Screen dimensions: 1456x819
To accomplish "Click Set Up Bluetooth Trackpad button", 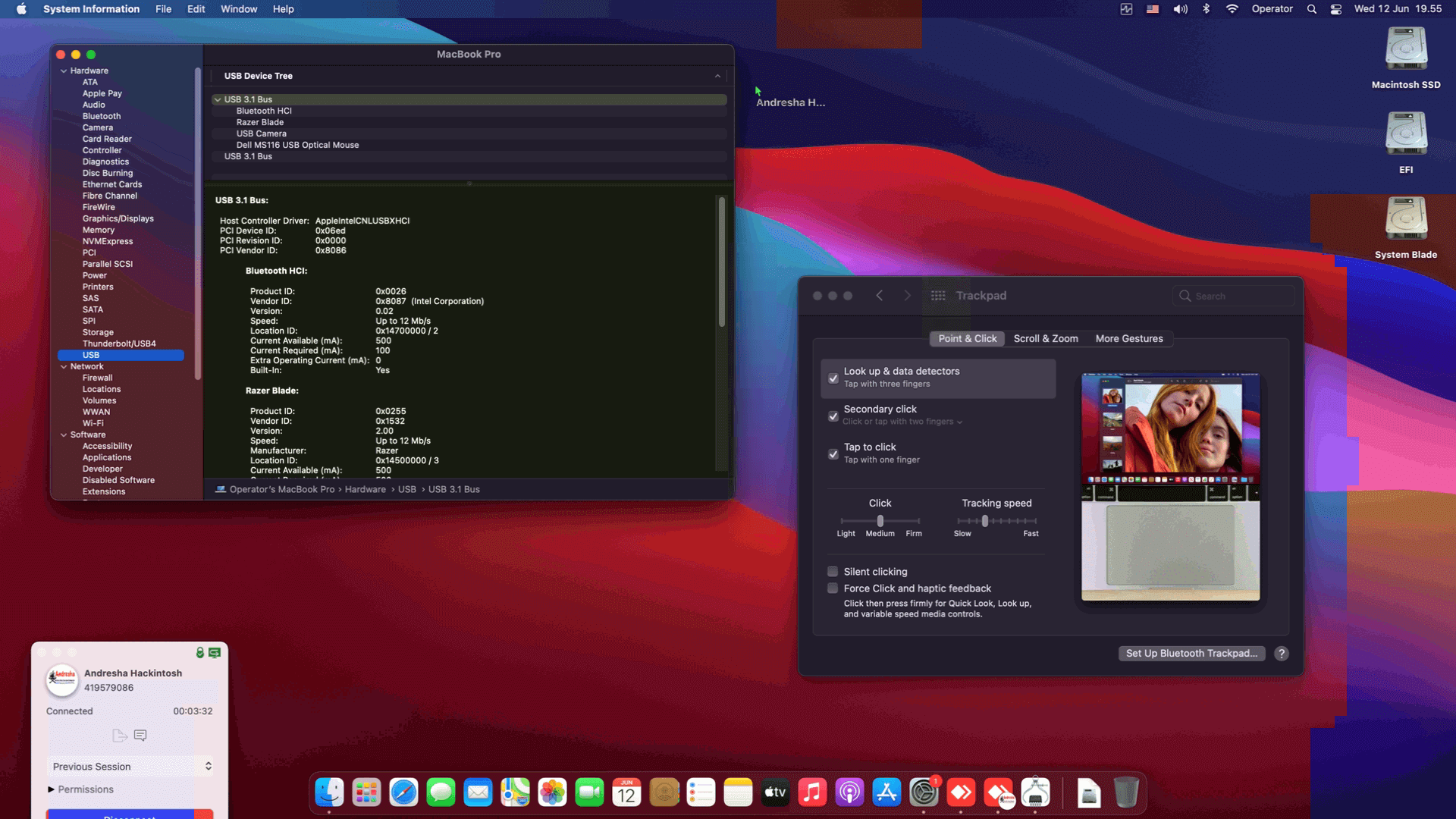I will pyautogui.click(x=1191, y=654).
